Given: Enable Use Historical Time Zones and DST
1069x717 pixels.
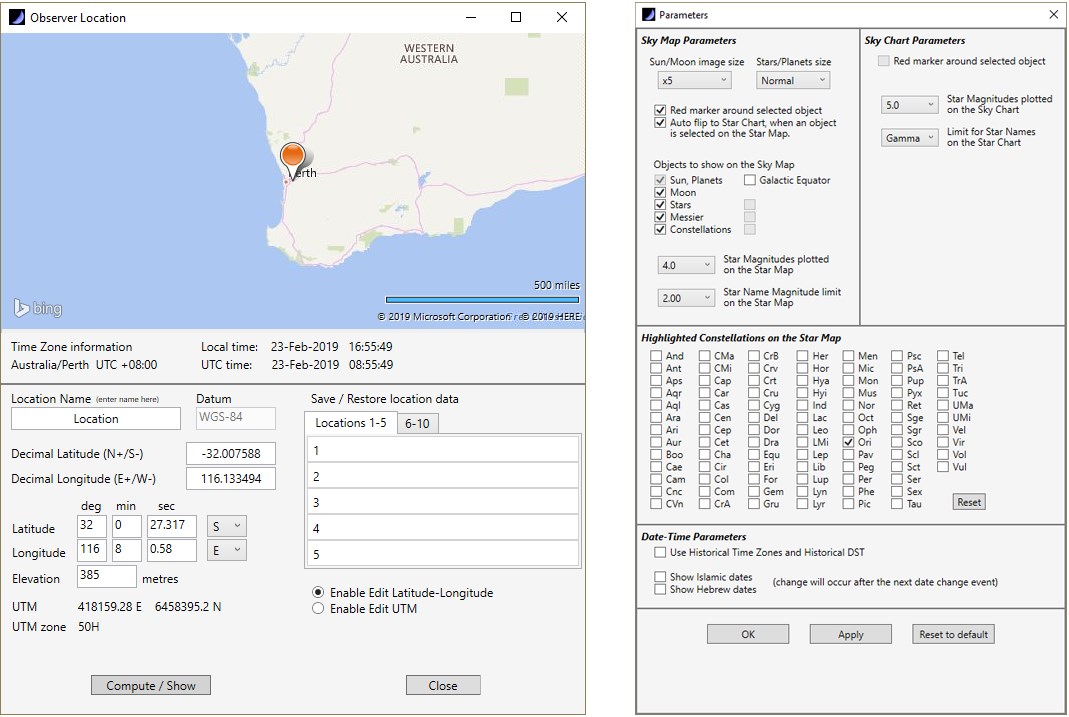Looking at the screenshot, I should coord(660,552).
